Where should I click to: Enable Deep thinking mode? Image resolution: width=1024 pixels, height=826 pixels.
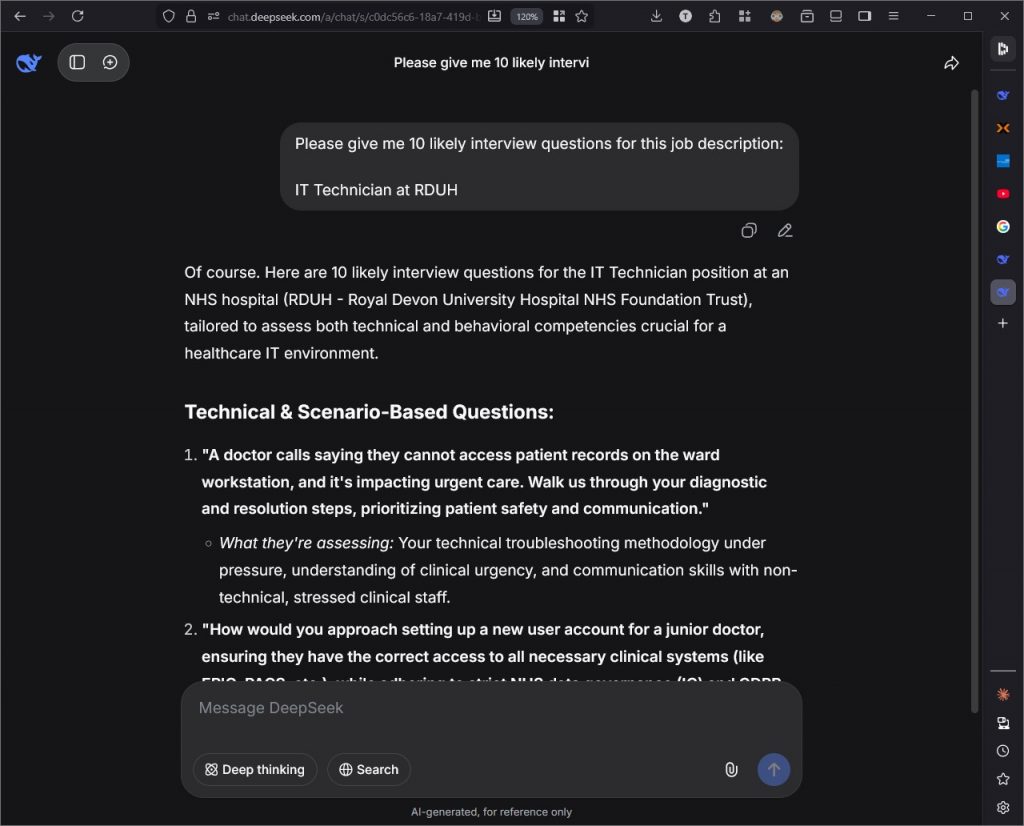click(x=254, y=769)
